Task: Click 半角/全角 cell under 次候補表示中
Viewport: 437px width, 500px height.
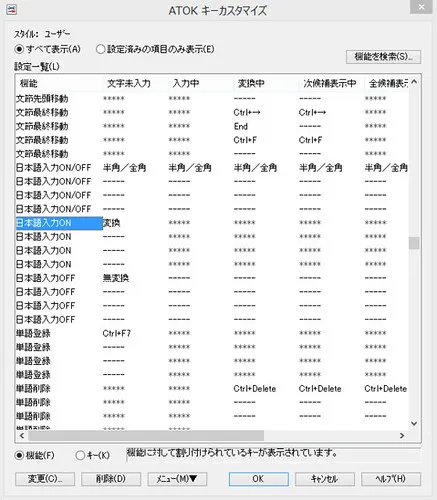Action: pos(321,168)
